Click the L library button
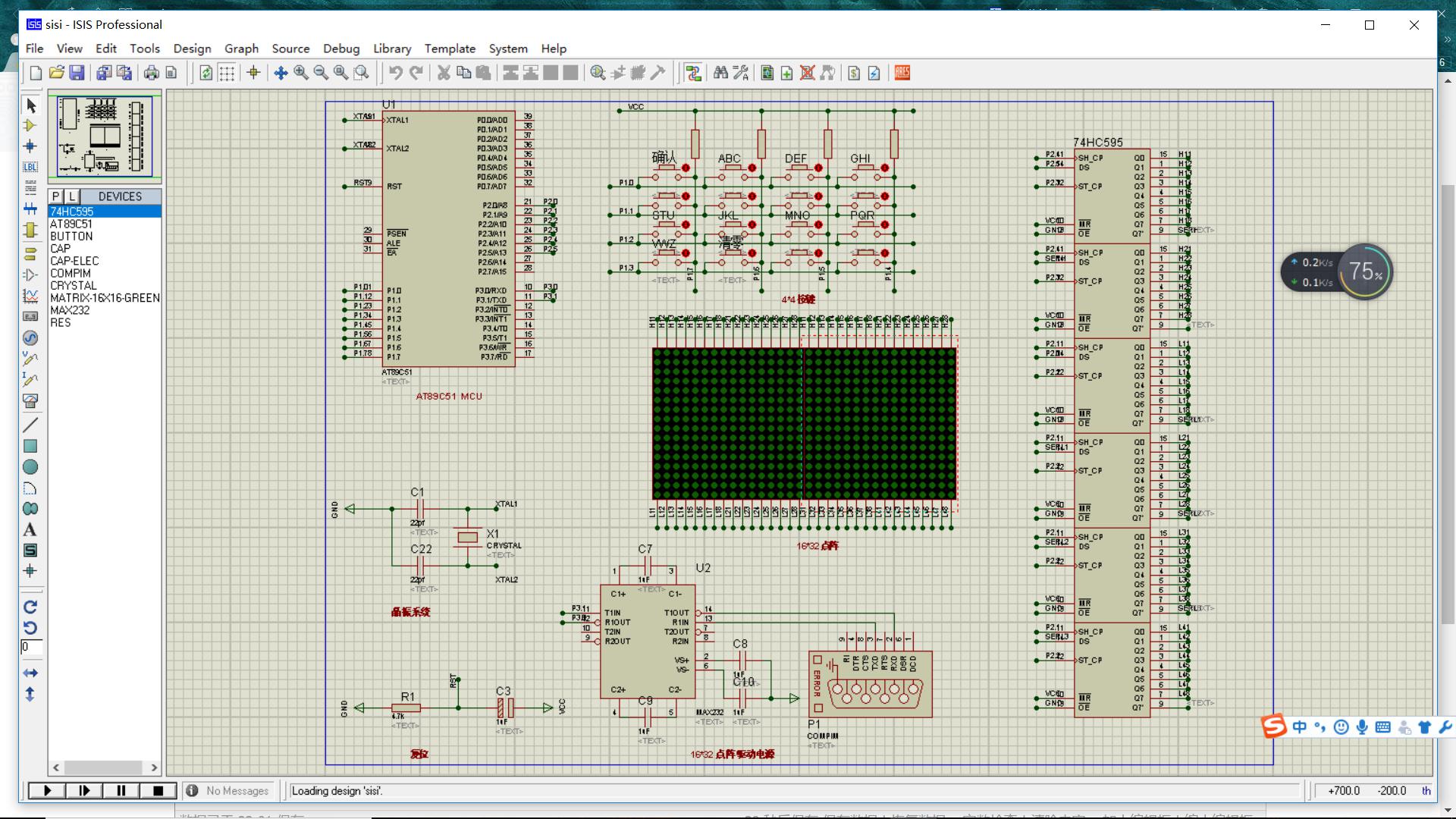This screenshot has height=819, width=1456. pos(72,196)
